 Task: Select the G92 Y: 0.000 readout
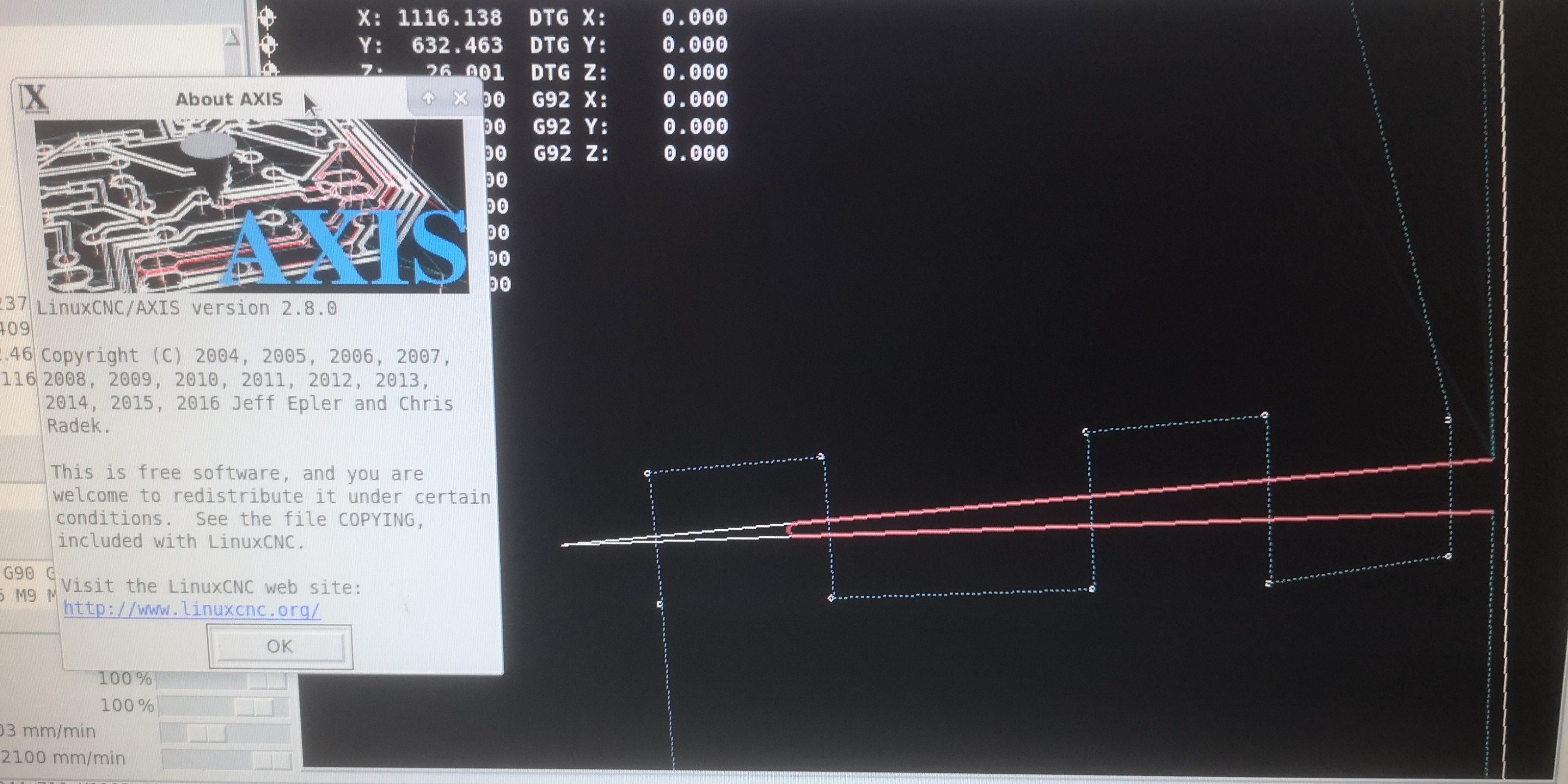tap(631, 126)
